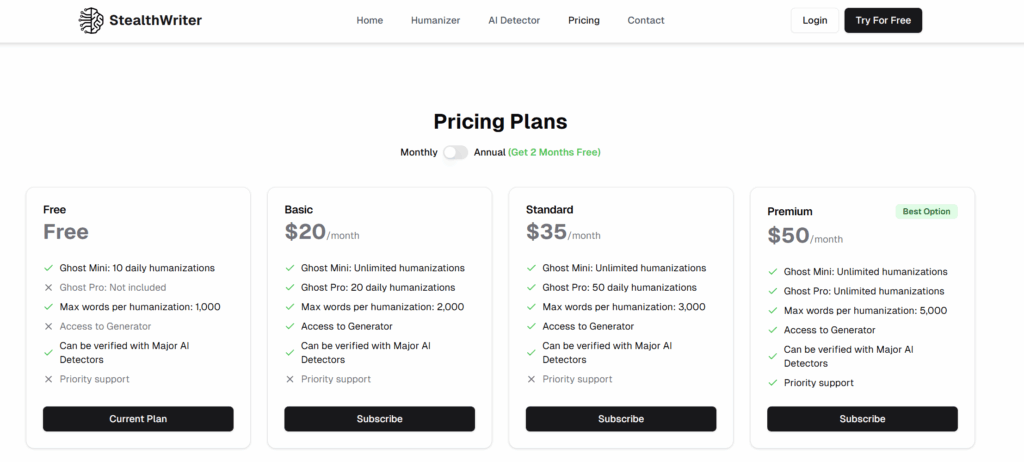The height and width of the screenshot is (462, 1024).
Task: Select the Pricing nav item
Action: click(584, 20)
